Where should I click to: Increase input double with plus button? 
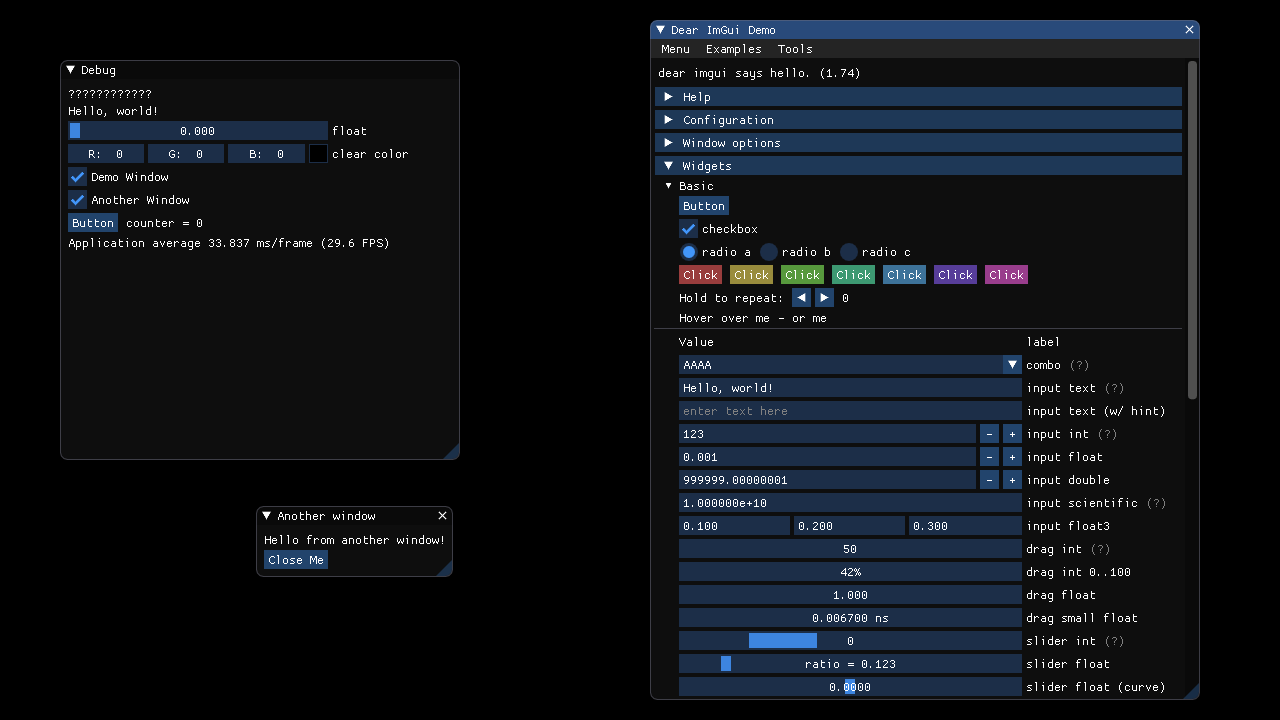click(x=1012, y=480)
